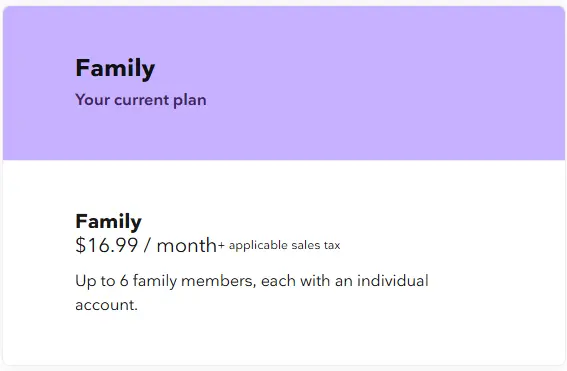The image size is (567, 371).
Task: Click the word 'account.' in the description
Action: click(106, 305)
